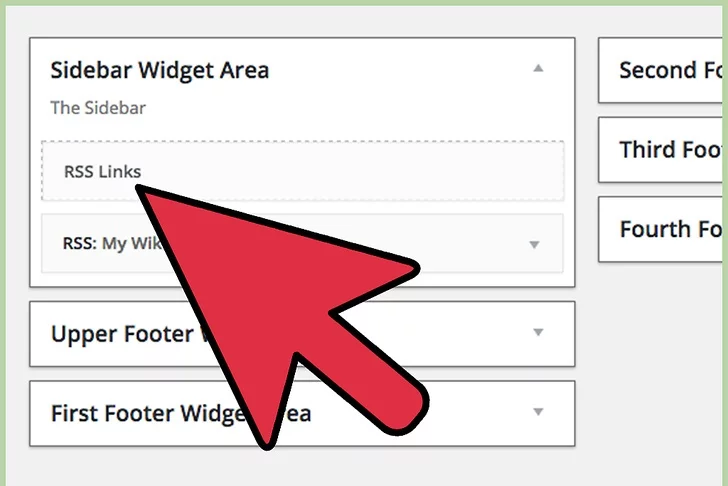This screenshot has height=486, width=728.
Task: Click the green border frame of the image
Action: click(x=3, y=243)
